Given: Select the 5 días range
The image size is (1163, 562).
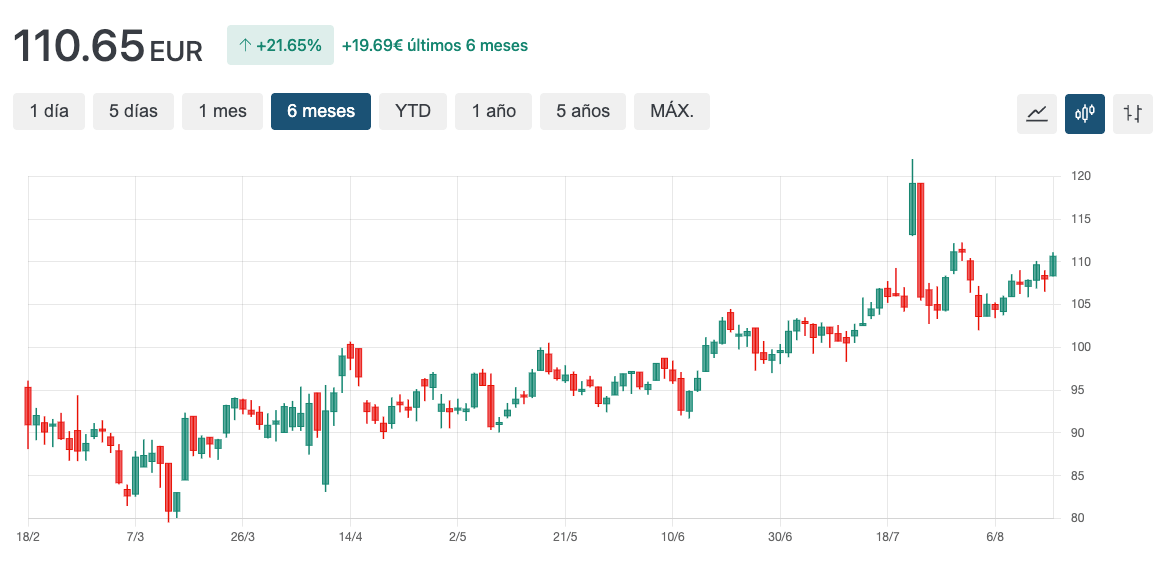Looking at the screenshot, I should coord(134,111).
